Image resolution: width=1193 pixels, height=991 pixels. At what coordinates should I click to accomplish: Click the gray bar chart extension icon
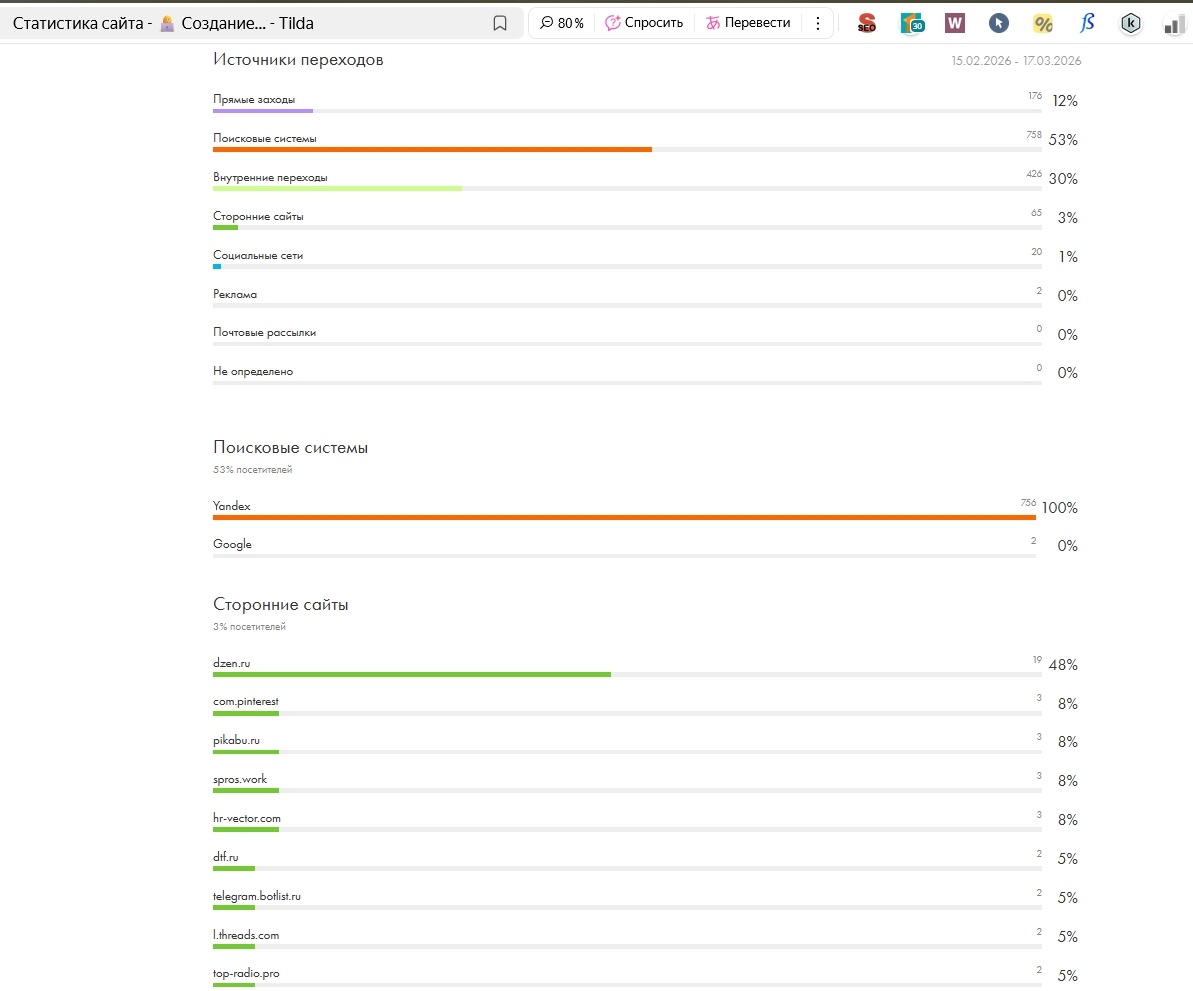point(1174,24)
